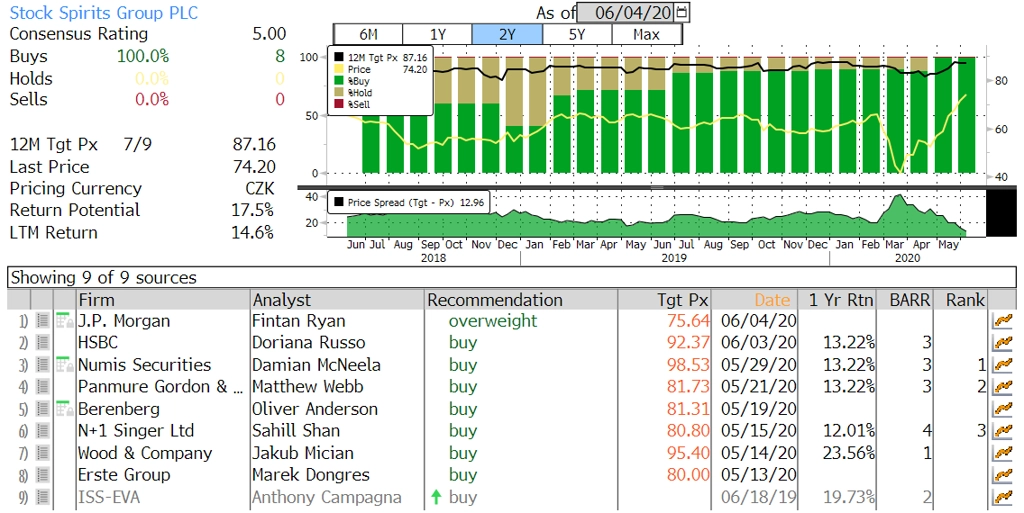Open the chart icon in the HSBC row
The width and height of the screenshot is (1024, 513).
(x=1002, y=343)
